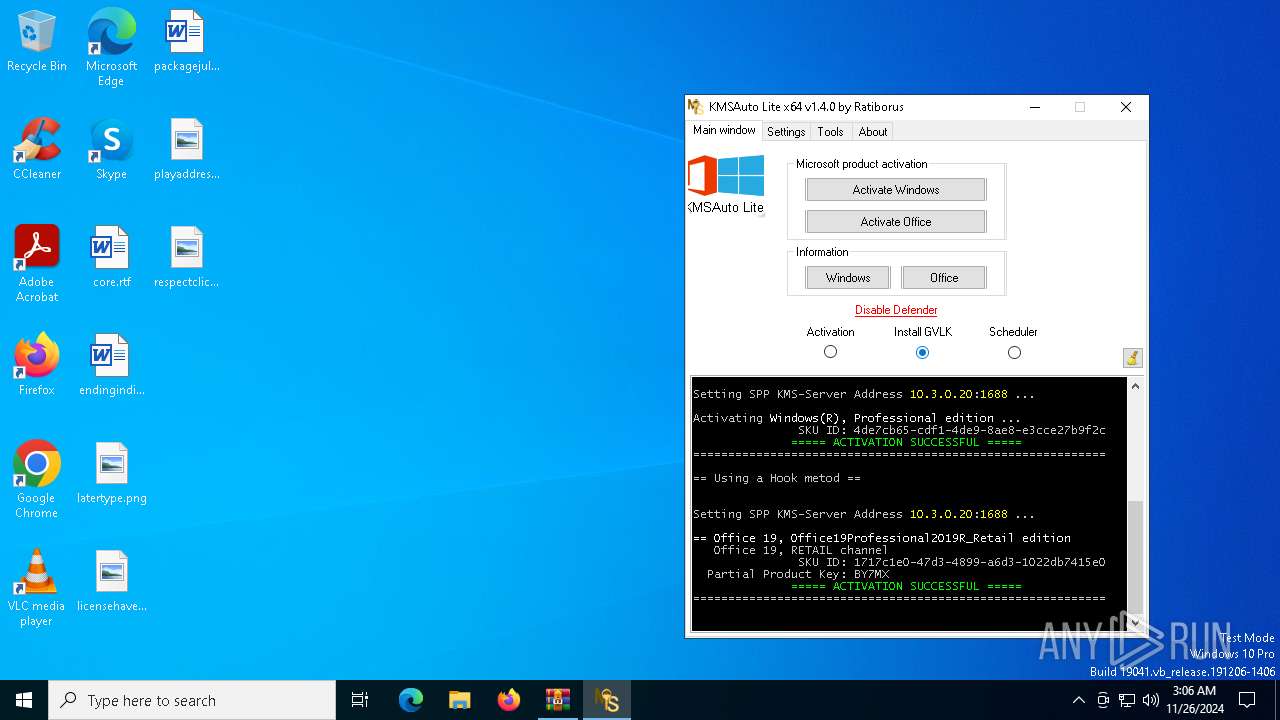Screen dimensions: 1280x720
Task: Show hidden system tray icons
Action: [x=1078, y=700]
